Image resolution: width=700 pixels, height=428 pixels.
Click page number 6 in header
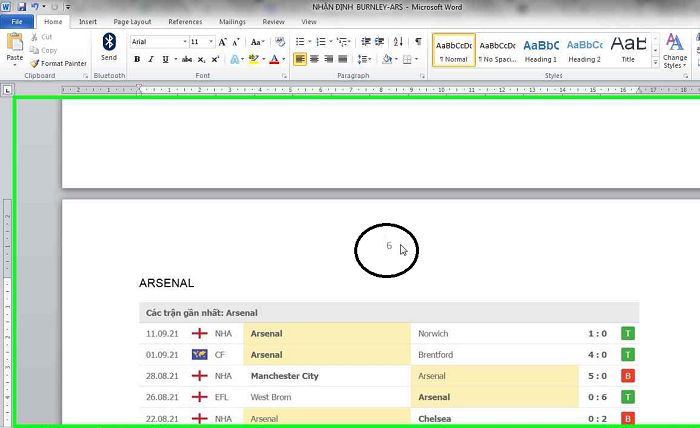(x=389, y=245)
